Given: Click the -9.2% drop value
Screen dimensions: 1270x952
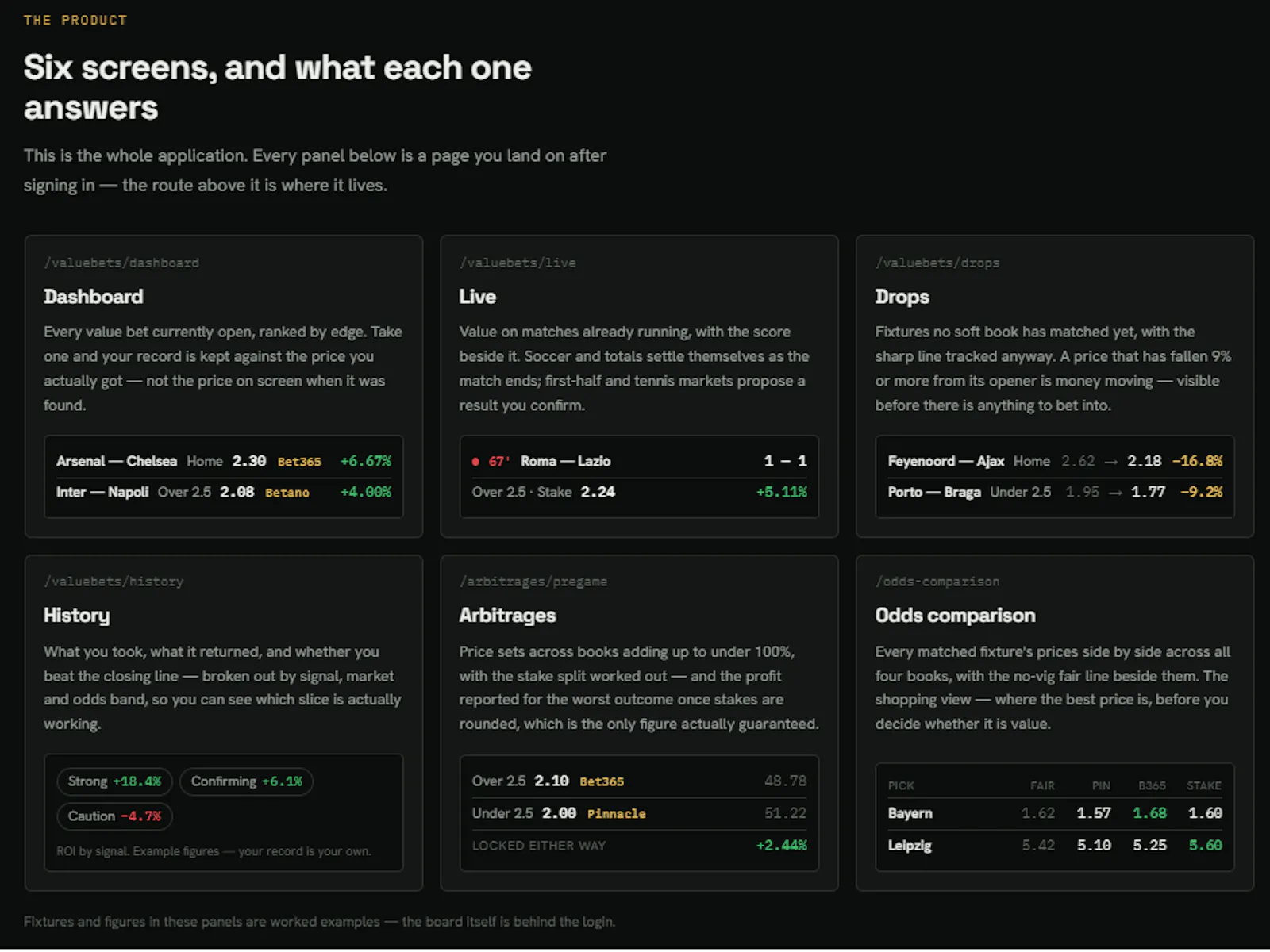Looking at the screenshot, I should coord(1202,492).
